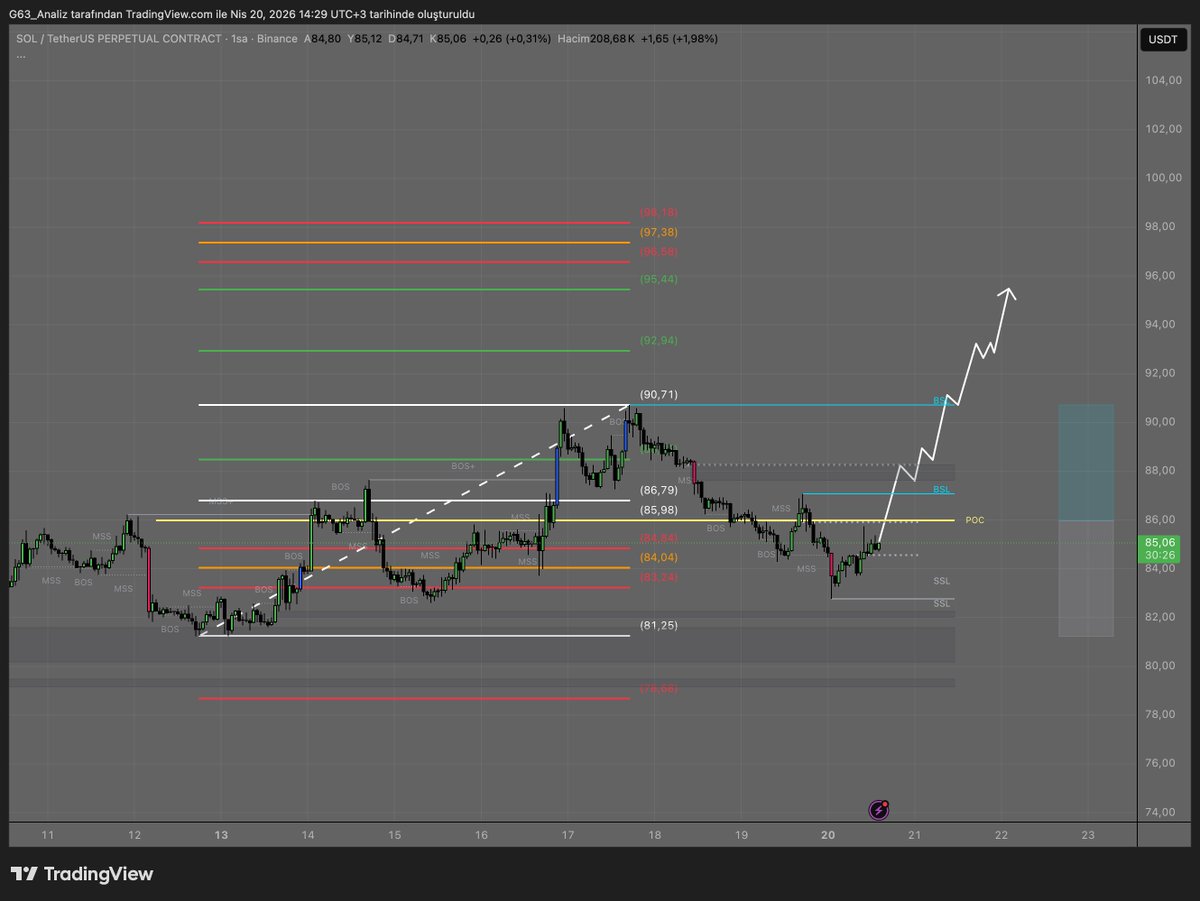The width and height of the screenshot is (1200, 901).
Task: Click date 13 on the time axis
Action: point(221,835)
